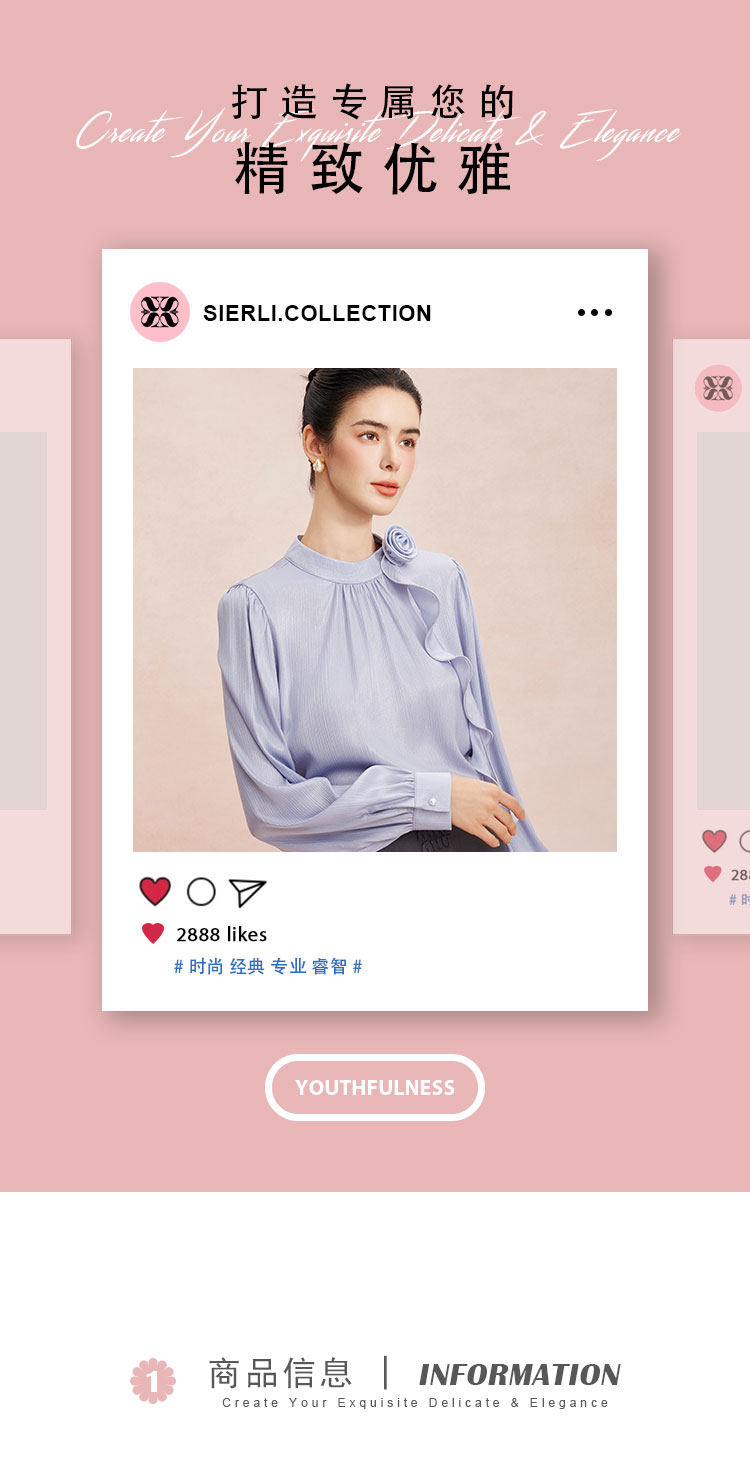Click the 2888 likes count text

pos(222,934)
